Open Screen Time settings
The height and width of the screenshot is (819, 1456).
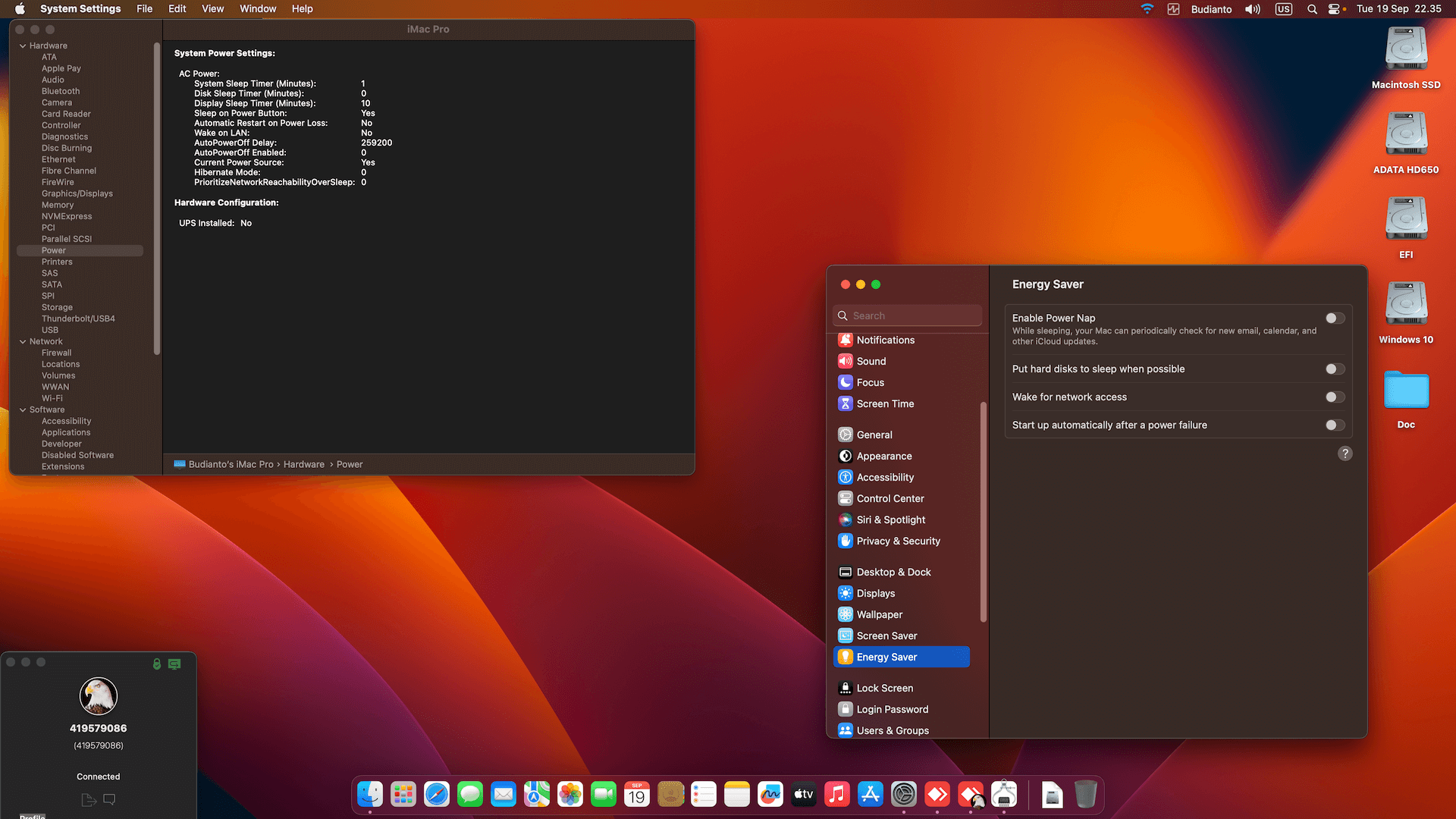884,403
